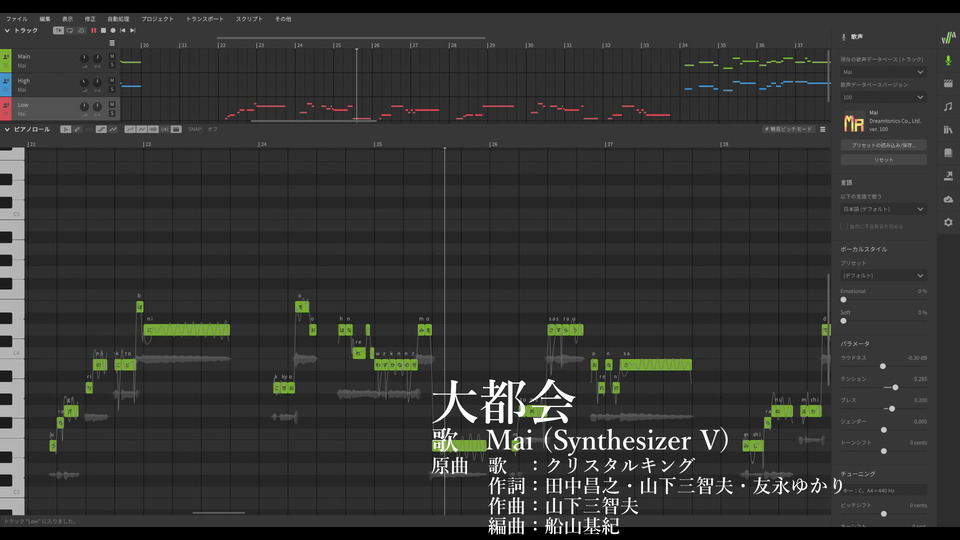Open the database version 100 dropdown
960x540 pixels.
point(883,97)
